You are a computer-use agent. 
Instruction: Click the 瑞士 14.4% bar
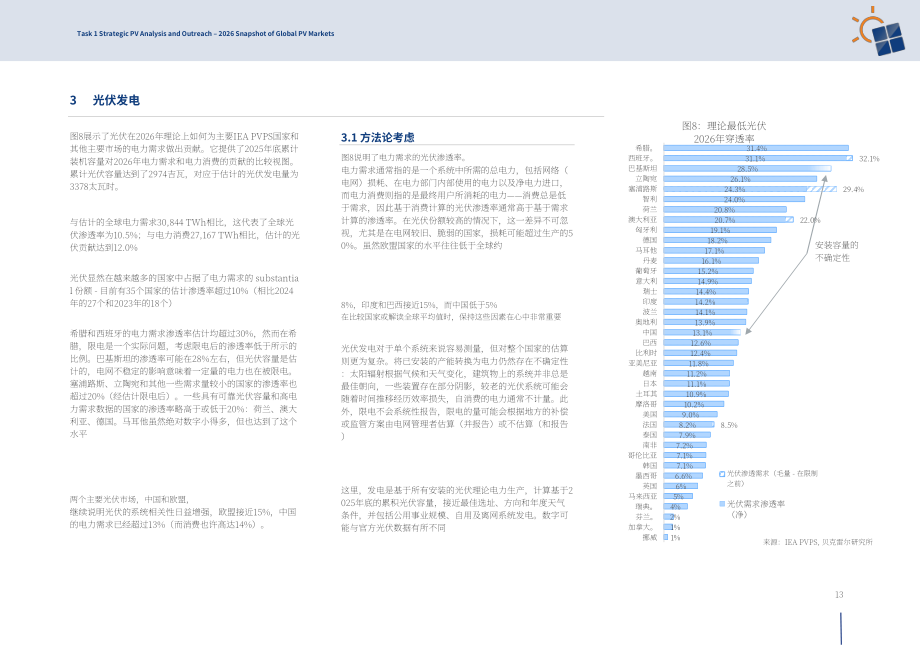(706, 291)
